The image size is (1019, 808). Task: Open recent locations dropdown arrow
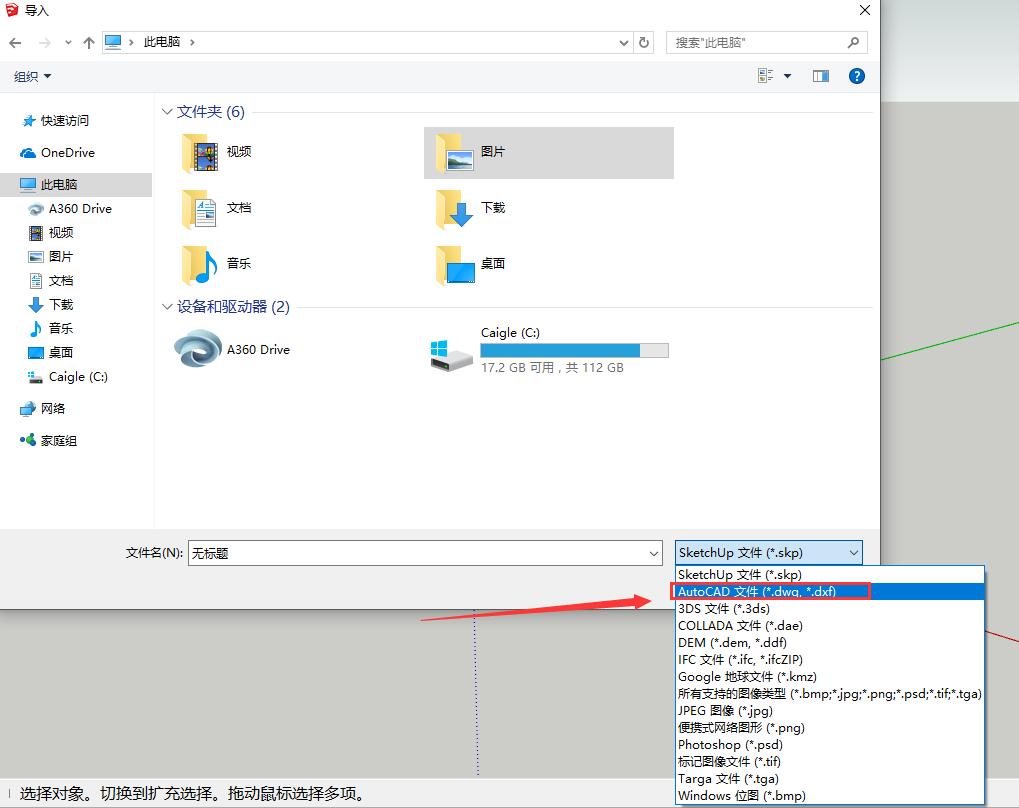coord(68,43)
